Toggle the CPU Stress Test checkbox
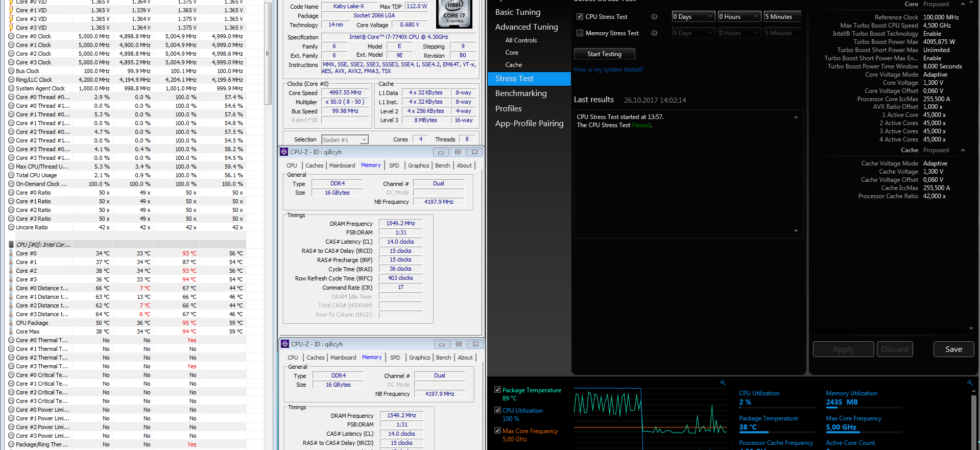Screen dimensions: 980x450 [580, 17]
